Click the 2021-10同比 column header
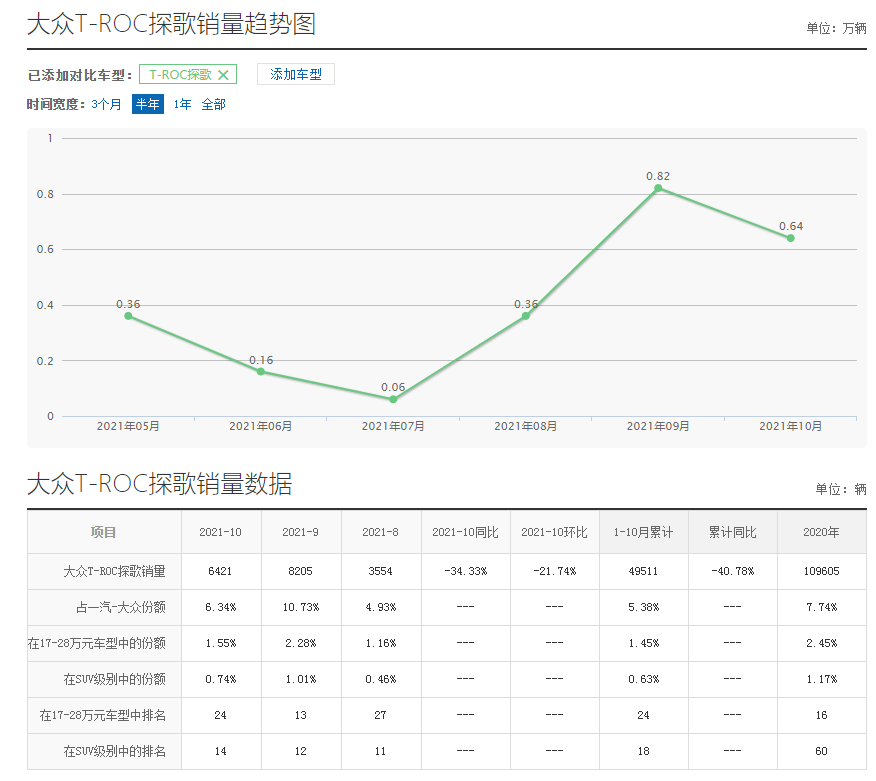The width and height of the screenshot is (876, 781). click(465, 532)
